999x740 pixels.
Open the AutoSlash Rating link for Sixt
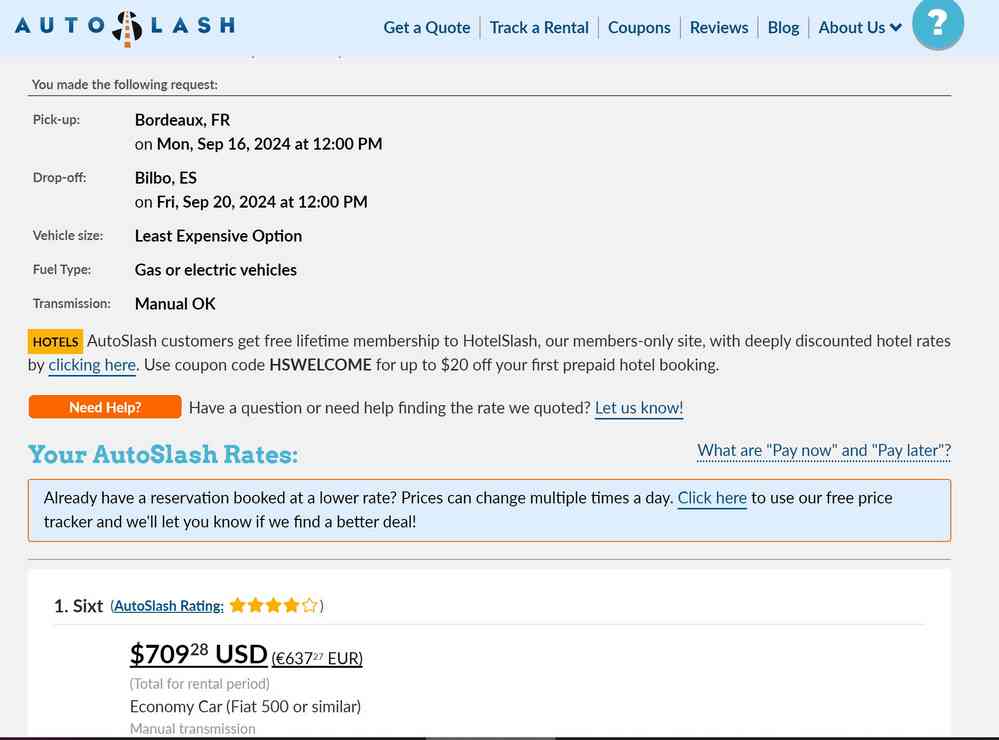point(169,606)
